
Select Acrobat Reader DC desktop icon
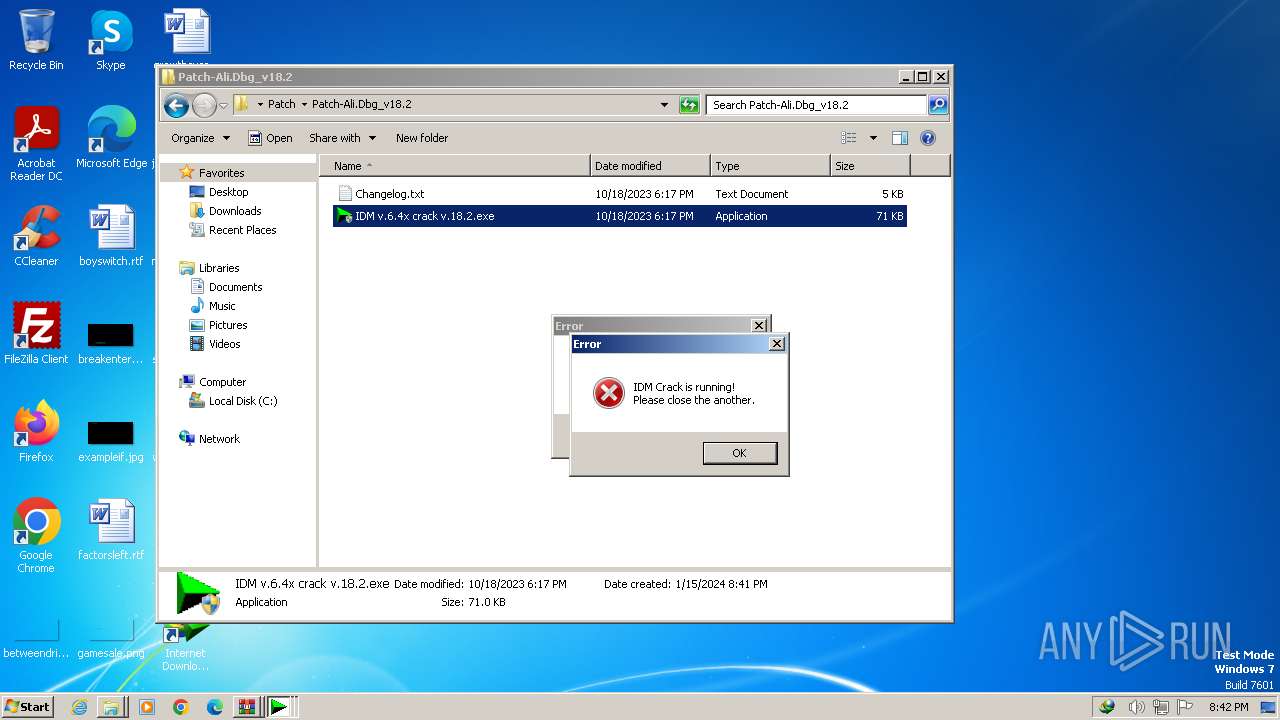[36, 143]
